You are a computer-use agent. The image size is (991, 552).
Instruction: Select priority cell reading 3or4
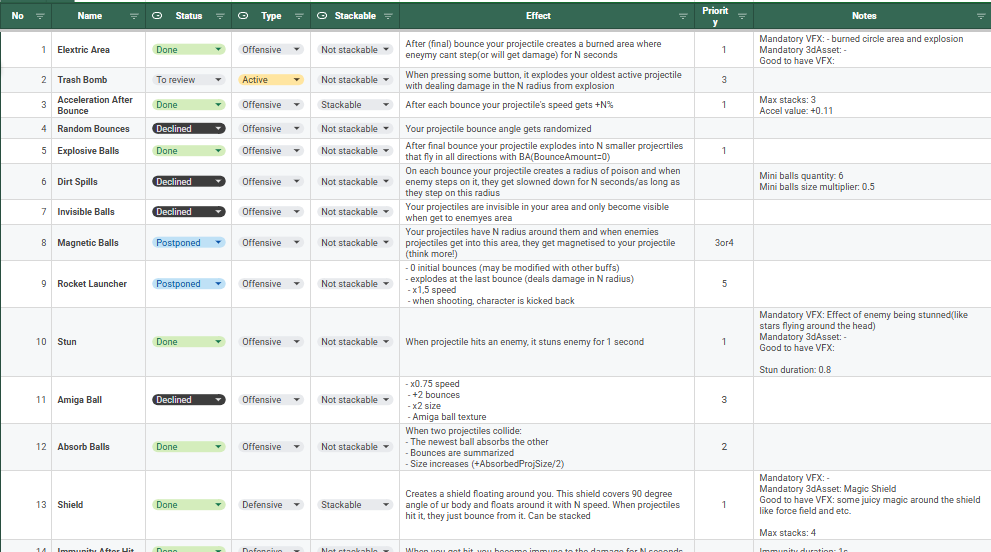[724, 243]
